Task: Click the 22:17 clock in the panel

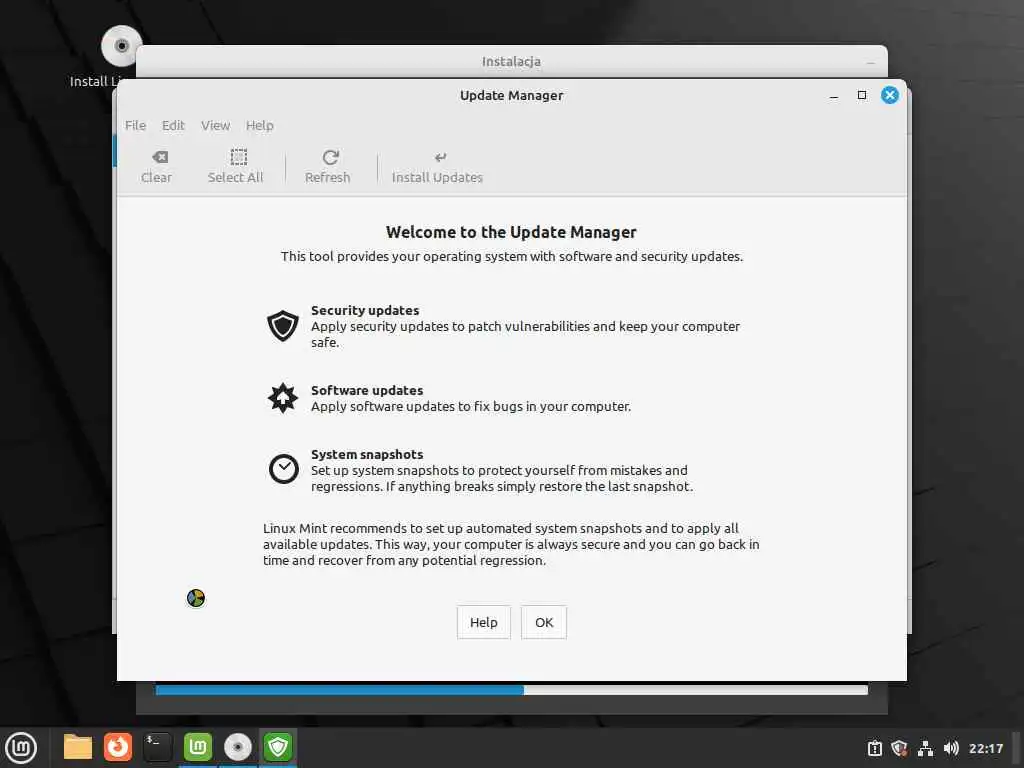Action: pos(985,748)
